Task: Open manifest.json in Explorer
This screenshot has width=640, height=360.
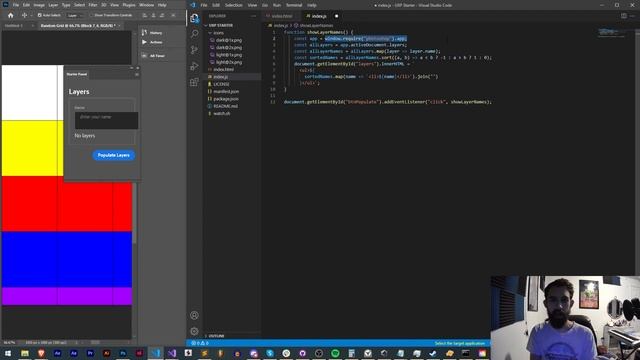Action: pyautogui.click(x=226, y=91)
